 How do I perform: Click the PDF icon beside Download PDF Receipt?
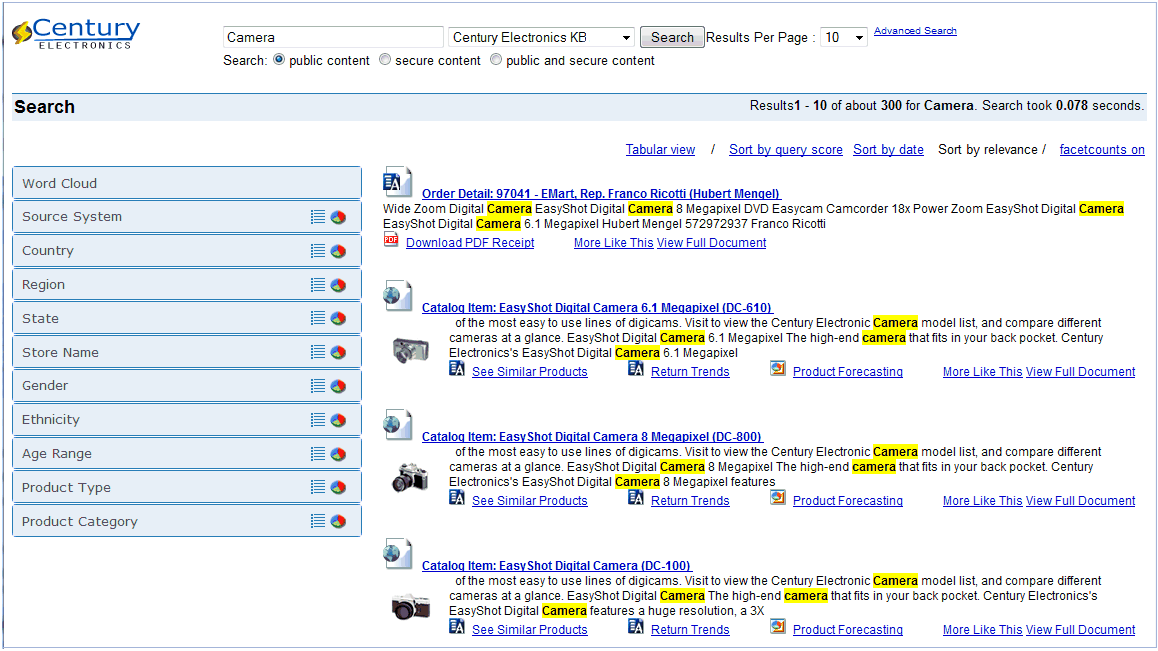(x=391, y=239)
